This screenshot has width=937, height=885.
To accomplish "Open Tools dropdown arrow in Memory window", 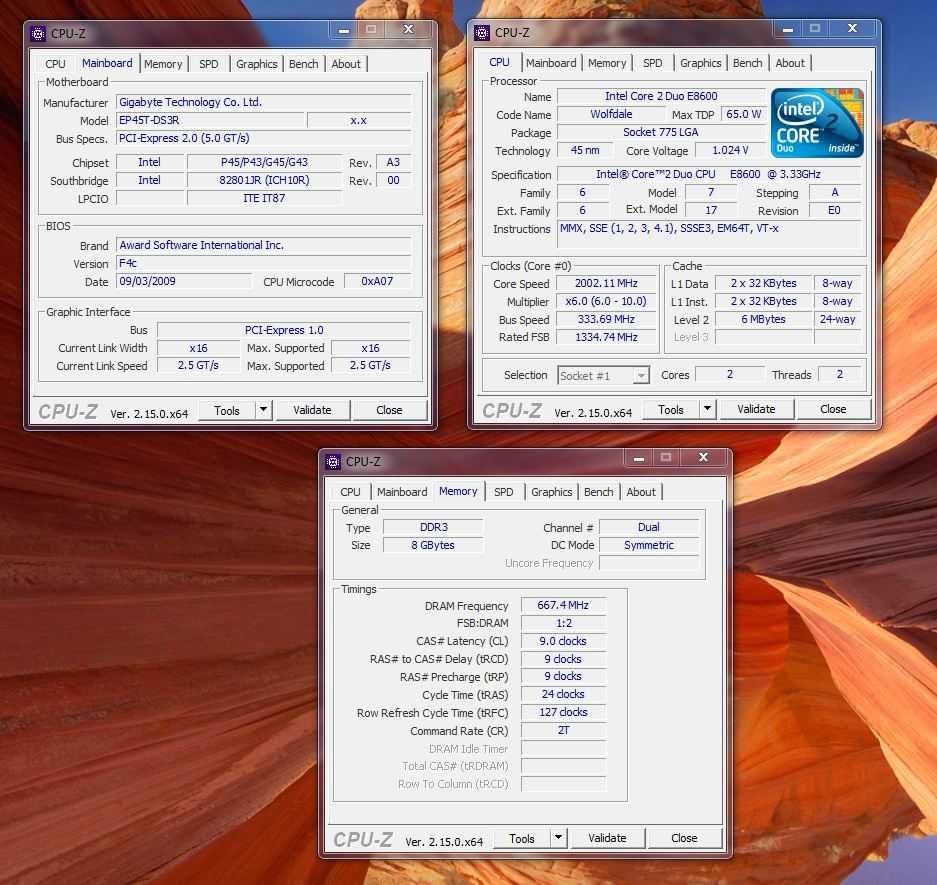I will pyautogui.click(x=558, y=838).
